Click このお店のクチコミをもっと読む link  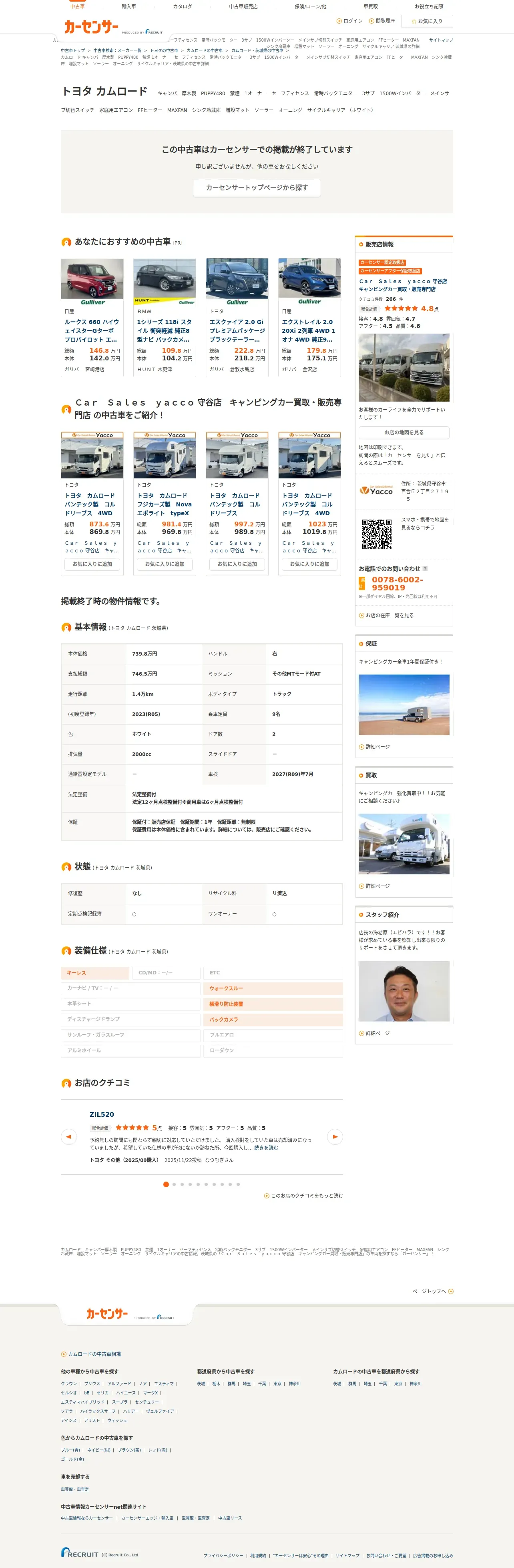[304, 1196]
